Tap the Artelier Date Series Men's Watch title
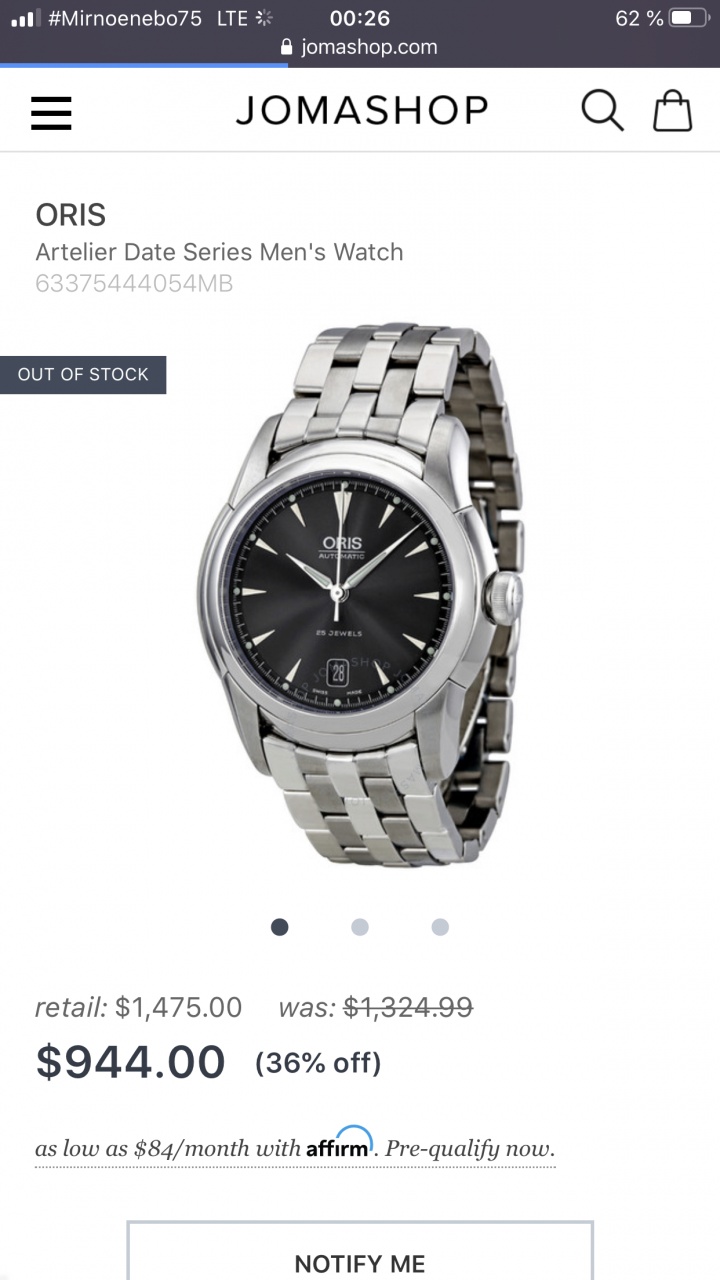This screenshot has height=1280, width=720. tap(219, 252)
